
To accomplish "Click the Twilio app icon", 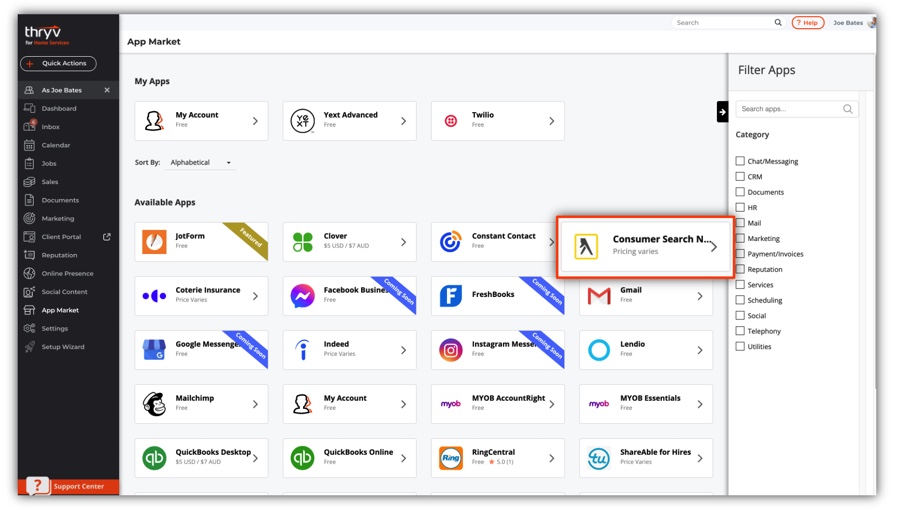I will pos(451,121).
